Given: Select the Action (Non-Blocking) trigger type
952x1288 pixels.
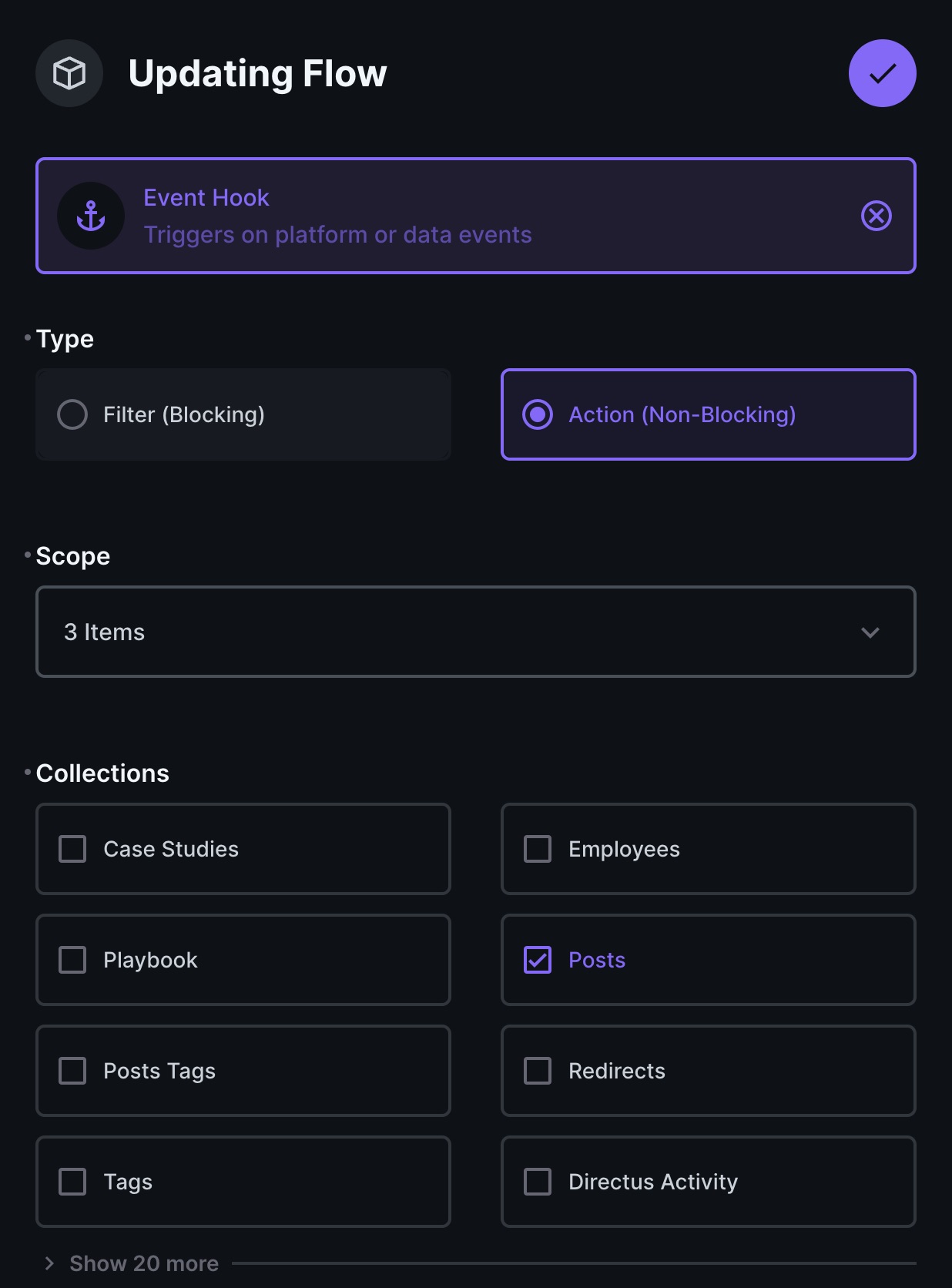Looking at the screenshot, I should point(708,414).
